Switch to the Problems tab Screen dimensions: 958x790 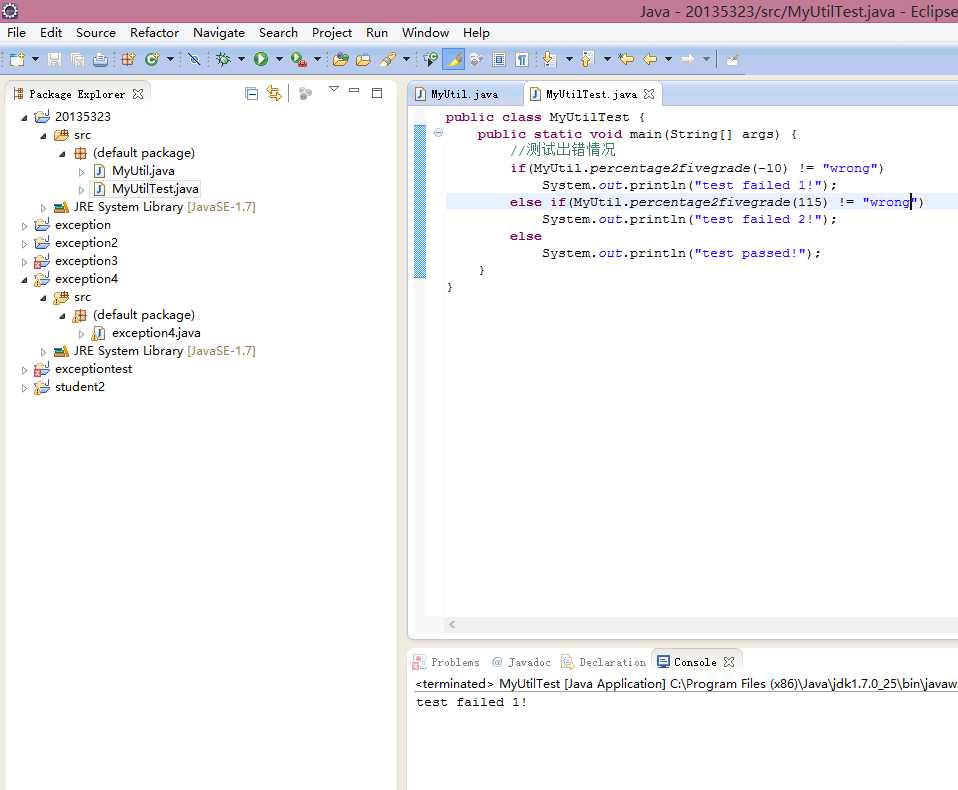pos(447,662)
